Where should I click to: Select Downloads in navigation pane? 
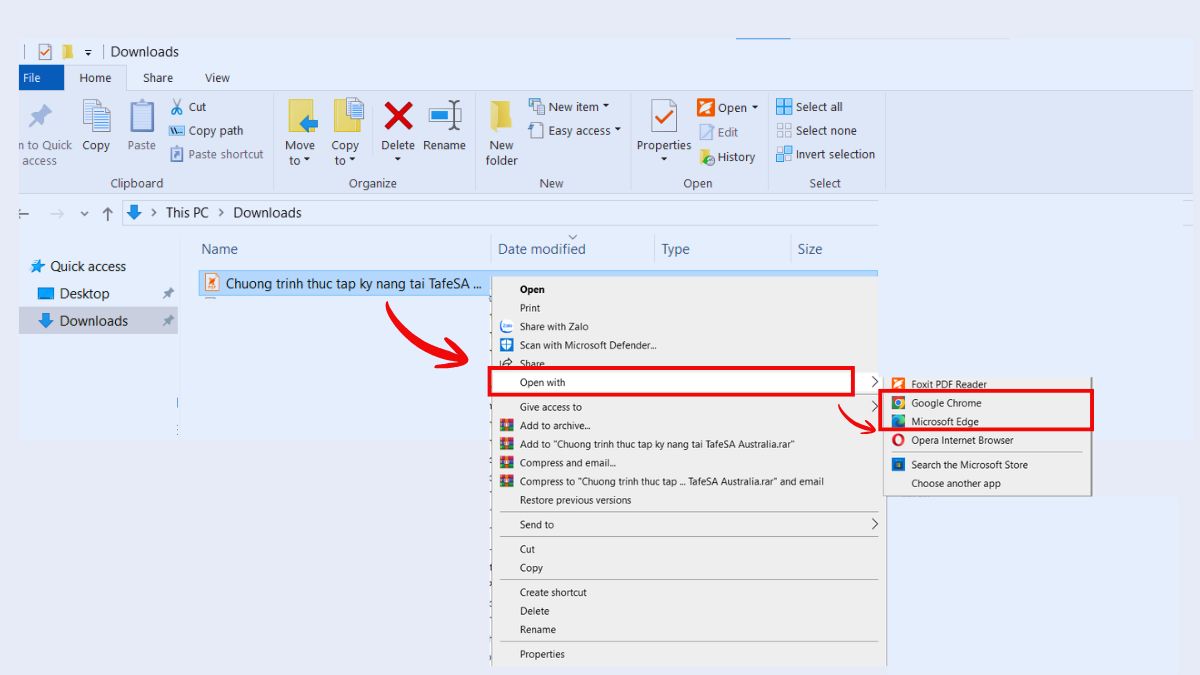[x=99, y=321]
